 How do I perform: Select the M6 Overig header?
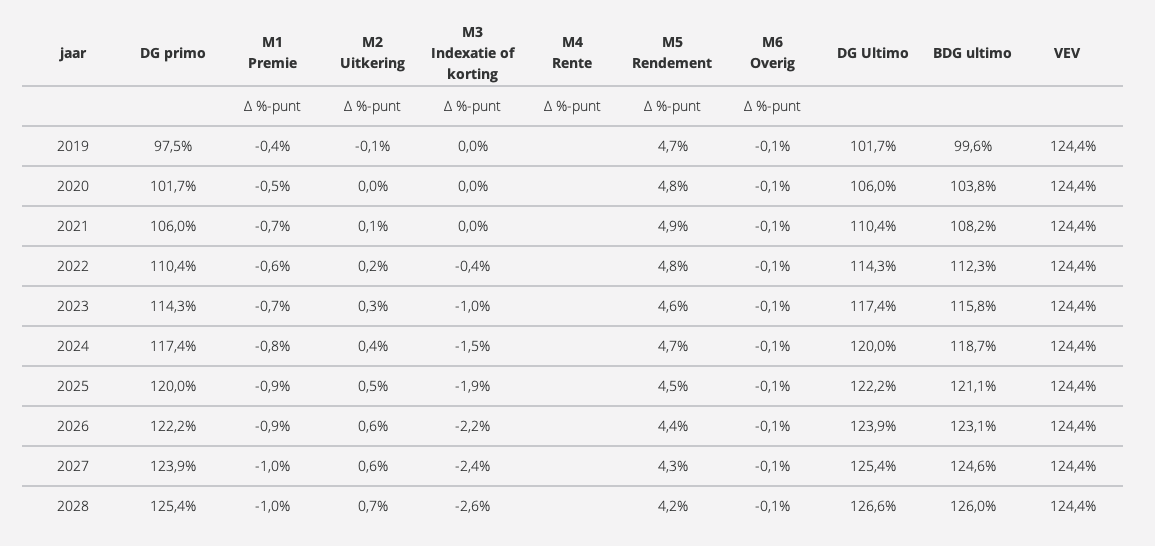772,53
